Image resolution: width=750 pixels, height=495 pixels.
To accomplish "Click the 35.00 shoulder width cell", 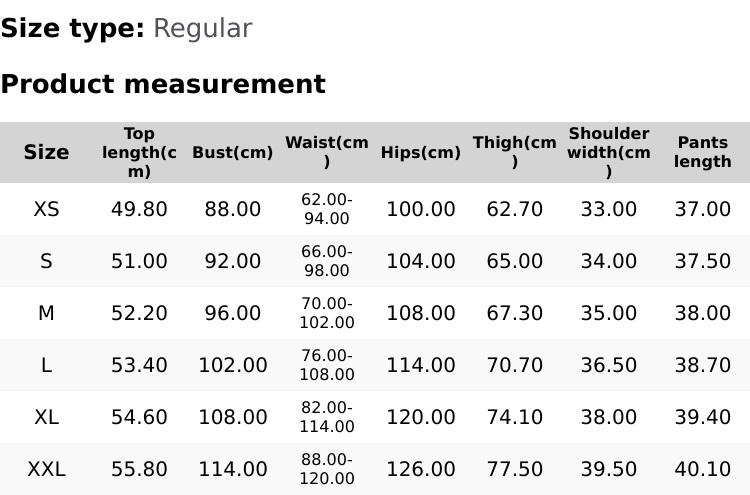I will (609, 313).
